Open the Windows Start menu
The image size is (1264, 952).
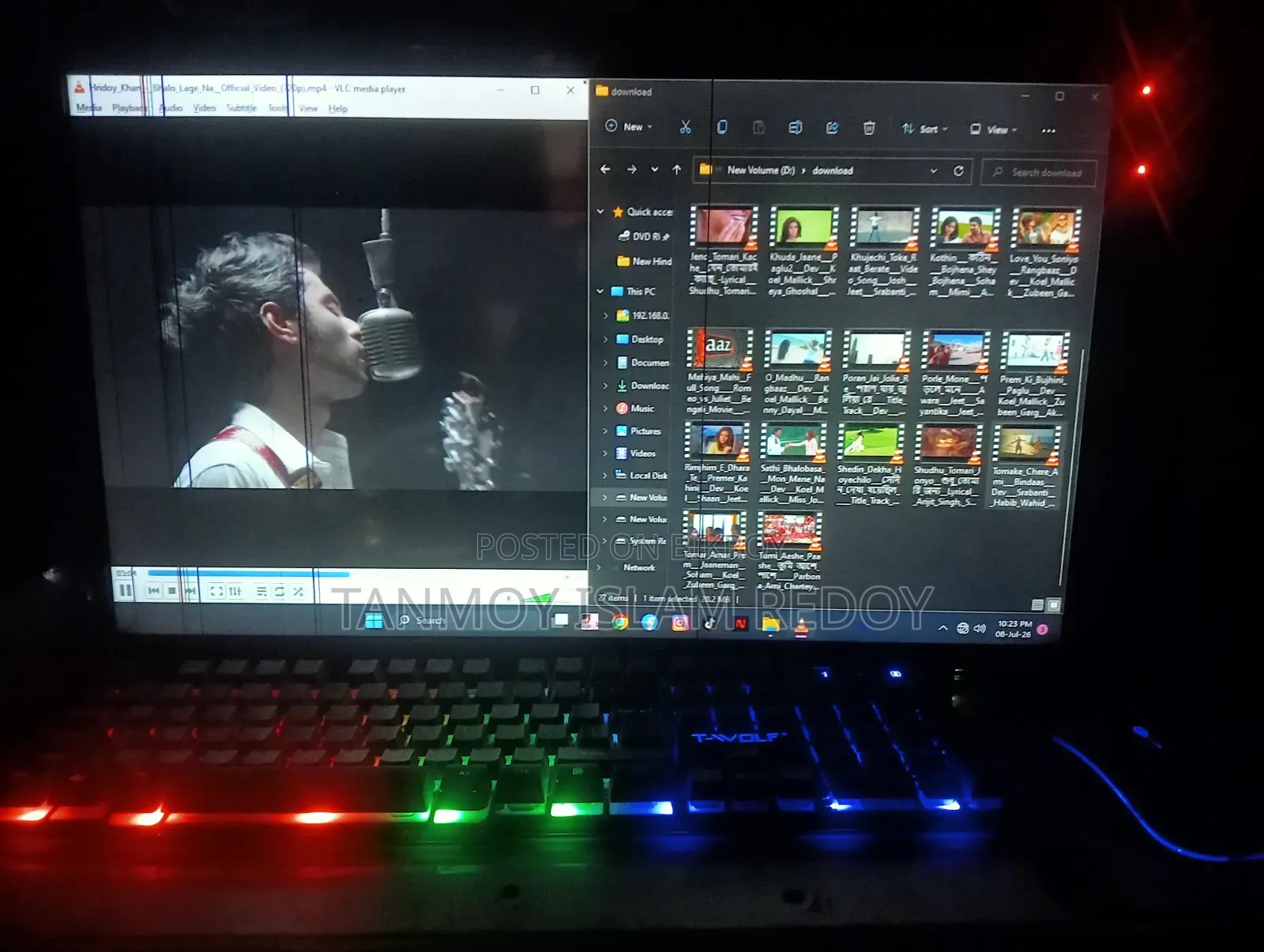pos(374,621)
